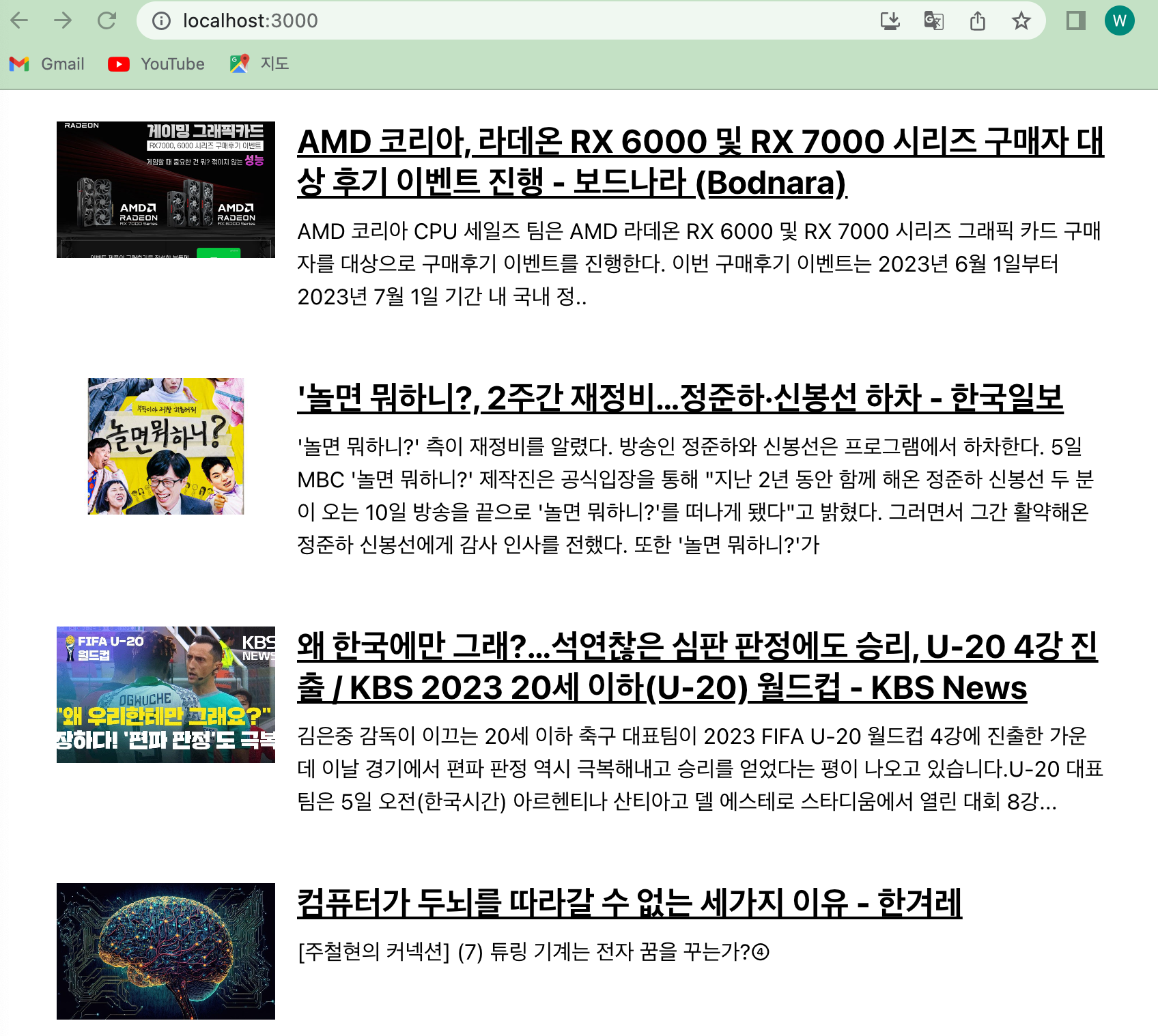1158x1036 pixels.
Task: Click the 놀면뭐하니 show poster thumbnail
Action: click(x=166, y=446)
